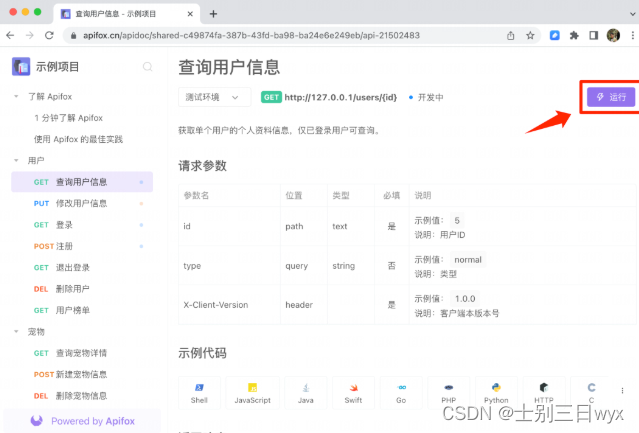
Task: Click the request URL http://127.0.0.1/users/{id}
Action: click(341, 97)
